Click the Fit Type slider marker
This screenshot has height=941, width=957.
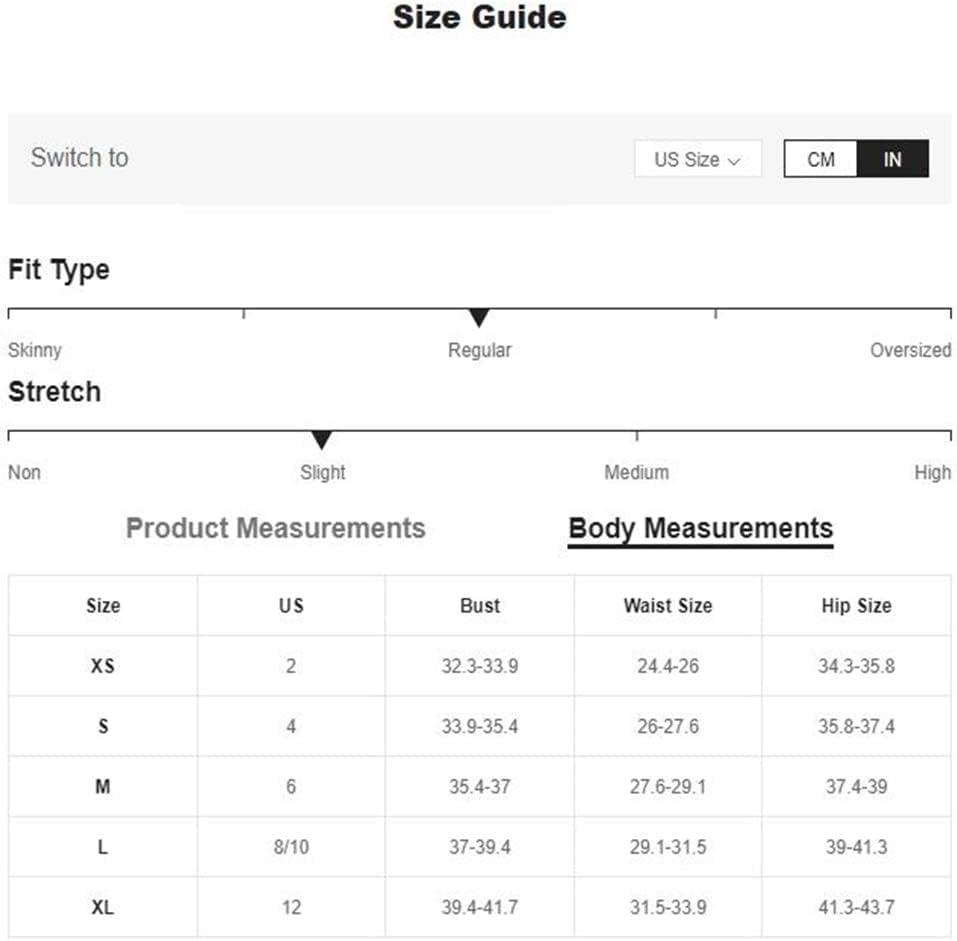click(x=479, y=318)
